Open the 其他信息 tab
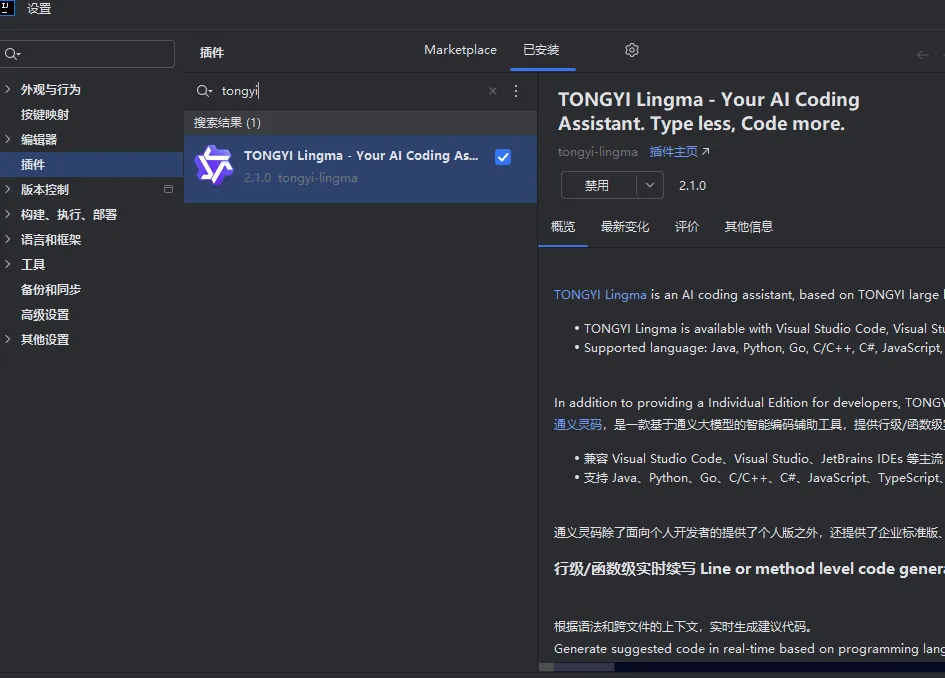The width and height of the screenshot is (945, 678). (x=749, y=227)
